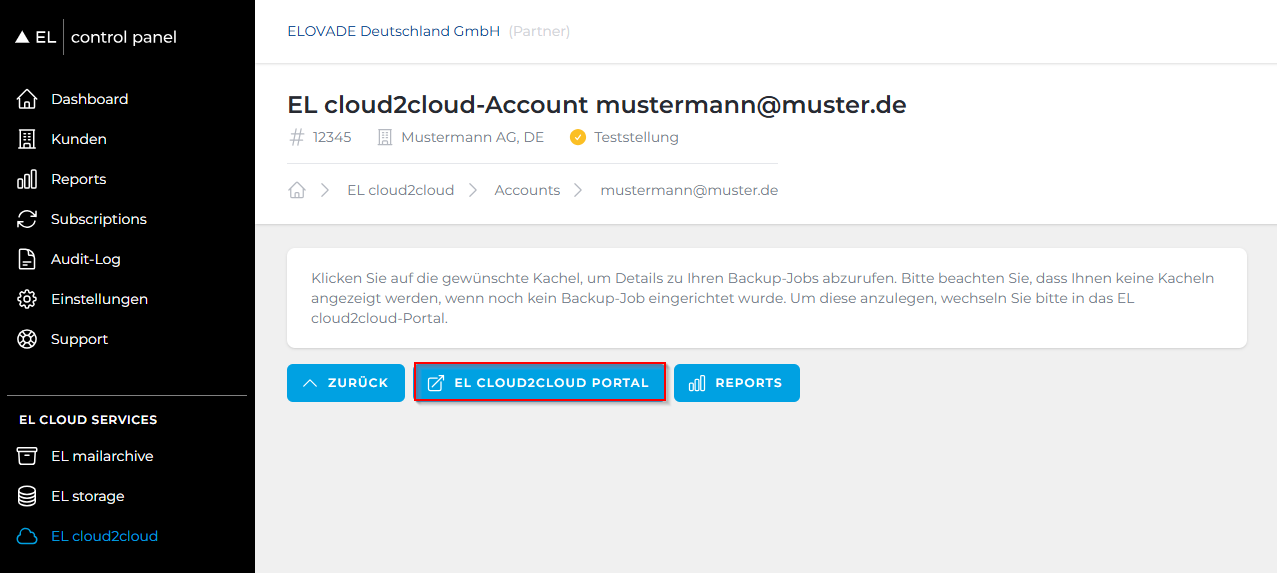Click the EL cloud2cloud cloud icon
This screenshot has height=573, width=1277.
28,536
